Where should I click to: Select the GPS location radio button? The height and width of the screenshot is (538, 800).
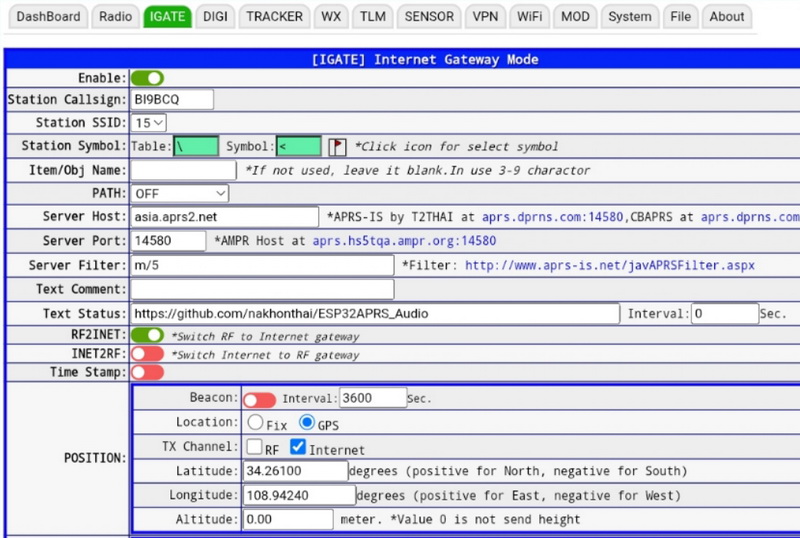coord(307,423)
